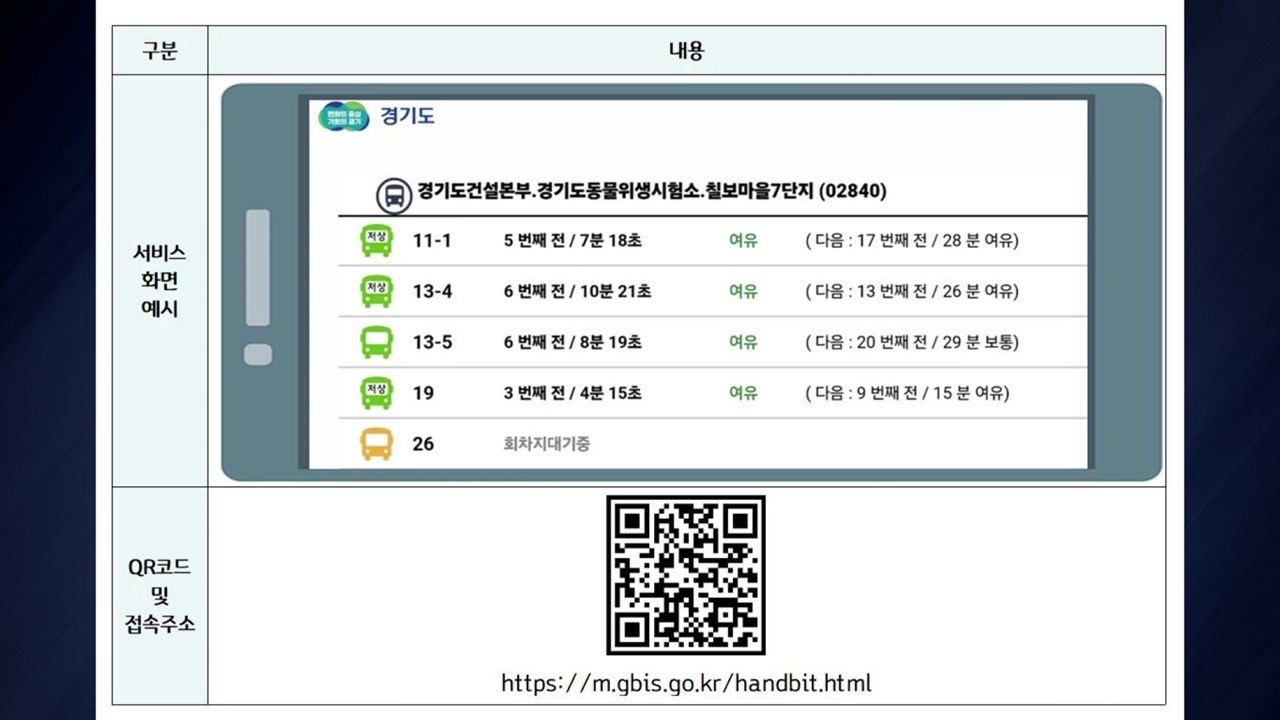Click the small phone mockup button below the speaker
This screenshot has height=720, width=1280.
(258, 354)
